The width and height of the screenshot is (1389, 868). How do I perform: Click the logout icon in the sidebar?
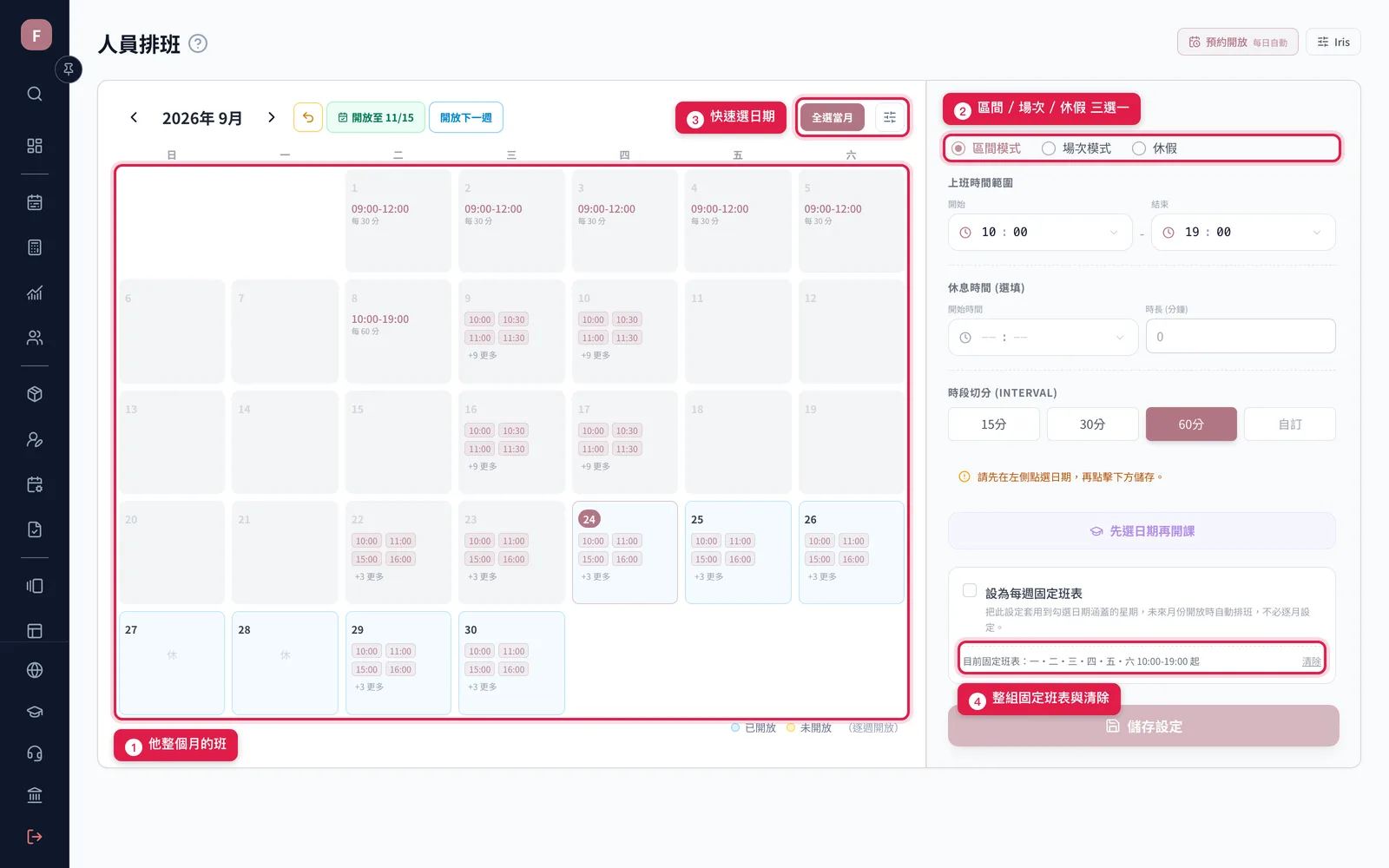[x=35, y=837]
